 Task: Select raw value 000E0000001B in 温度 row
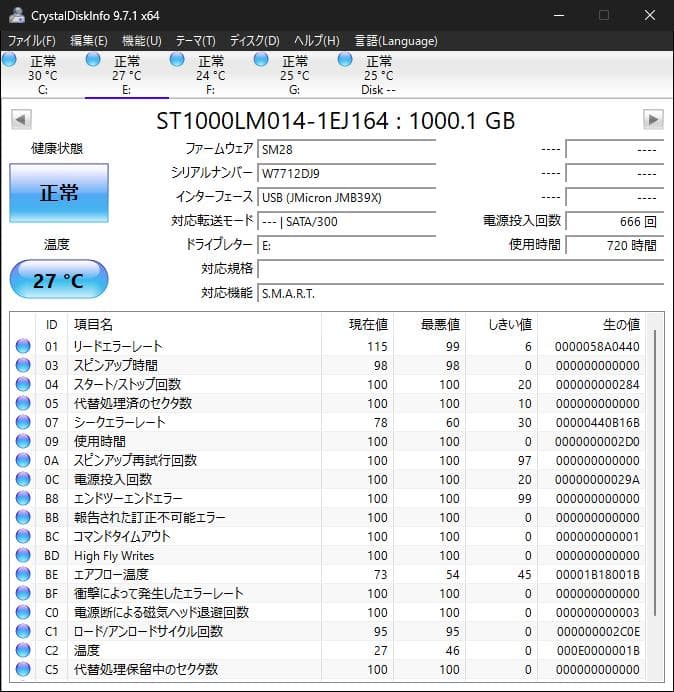(x=598, y=650)
